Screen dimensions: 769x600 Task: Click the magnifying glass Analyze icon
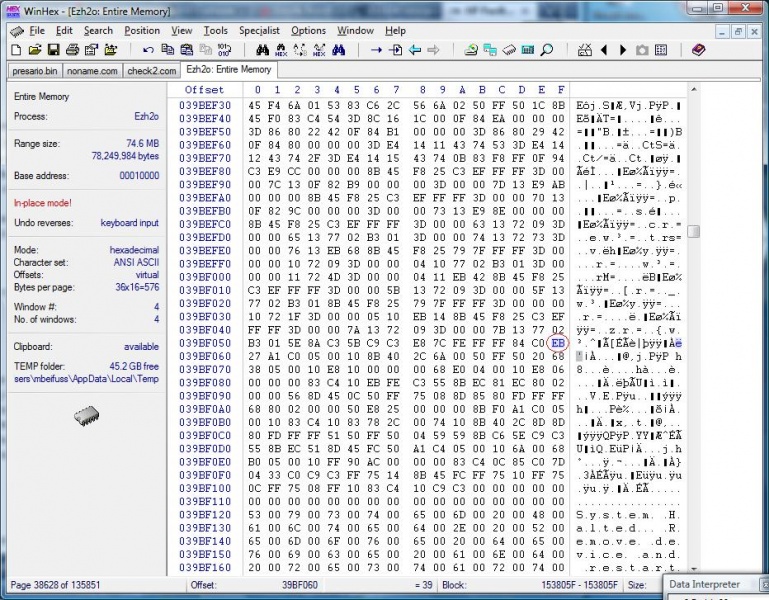(x=547, y=50)
